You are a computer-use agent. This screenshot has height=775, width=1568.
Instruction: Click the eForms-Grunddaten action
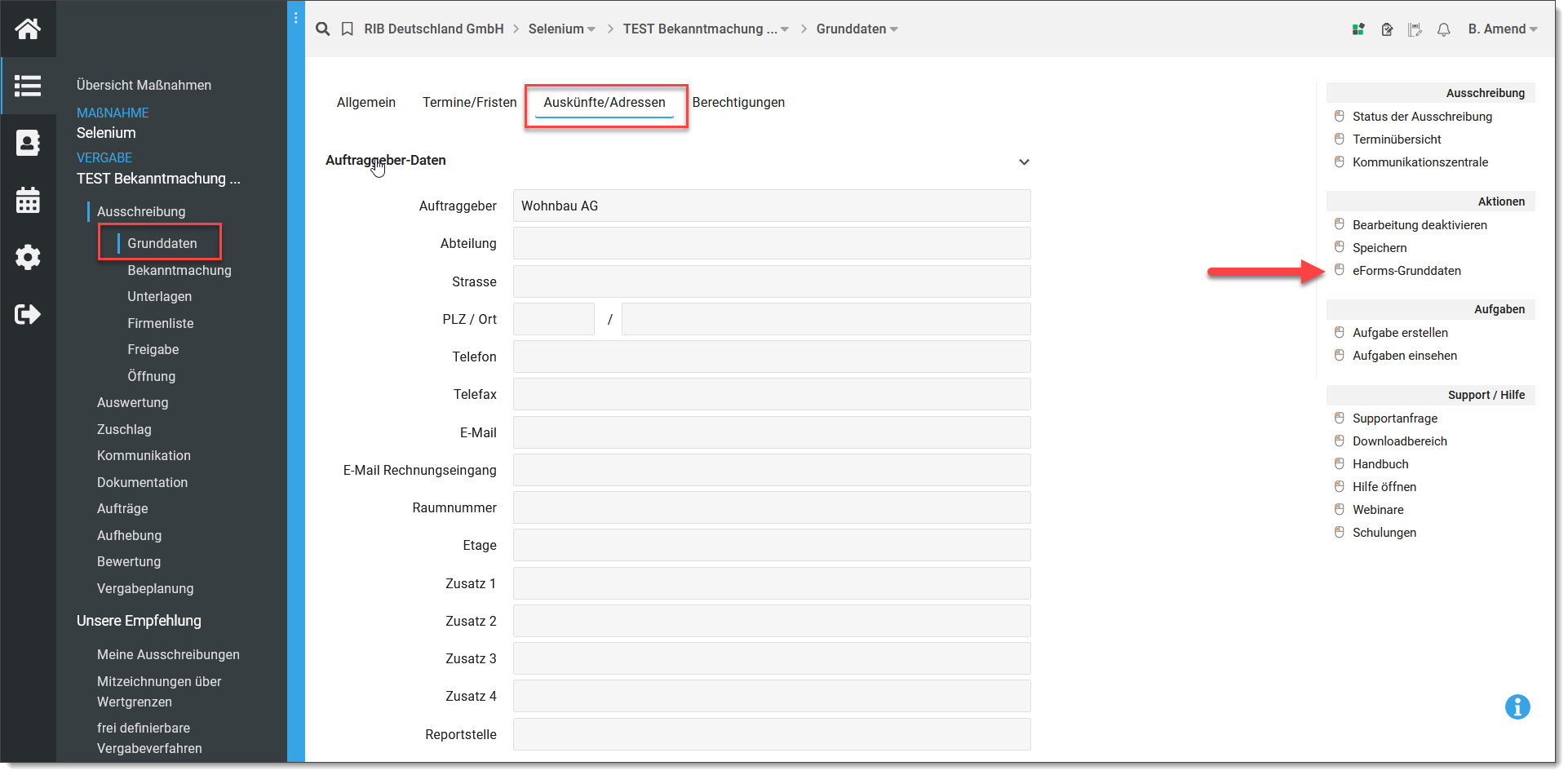pyautogui.click(x=1406, y=271)
